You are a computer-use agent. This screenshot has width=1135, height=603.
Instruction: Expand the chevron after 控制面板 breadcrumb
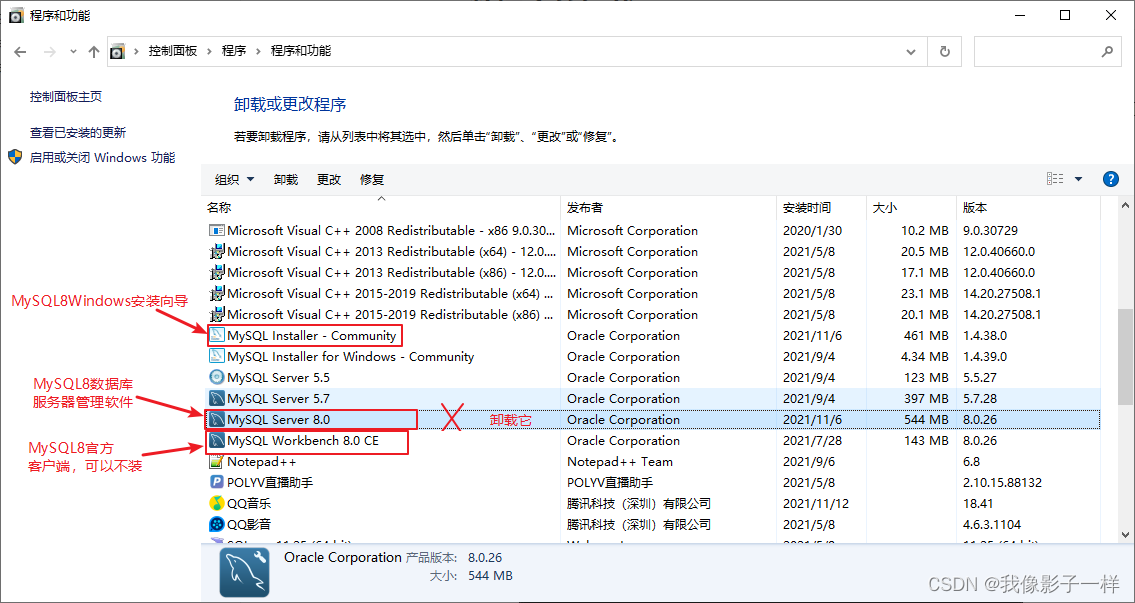tap(209, 51)
